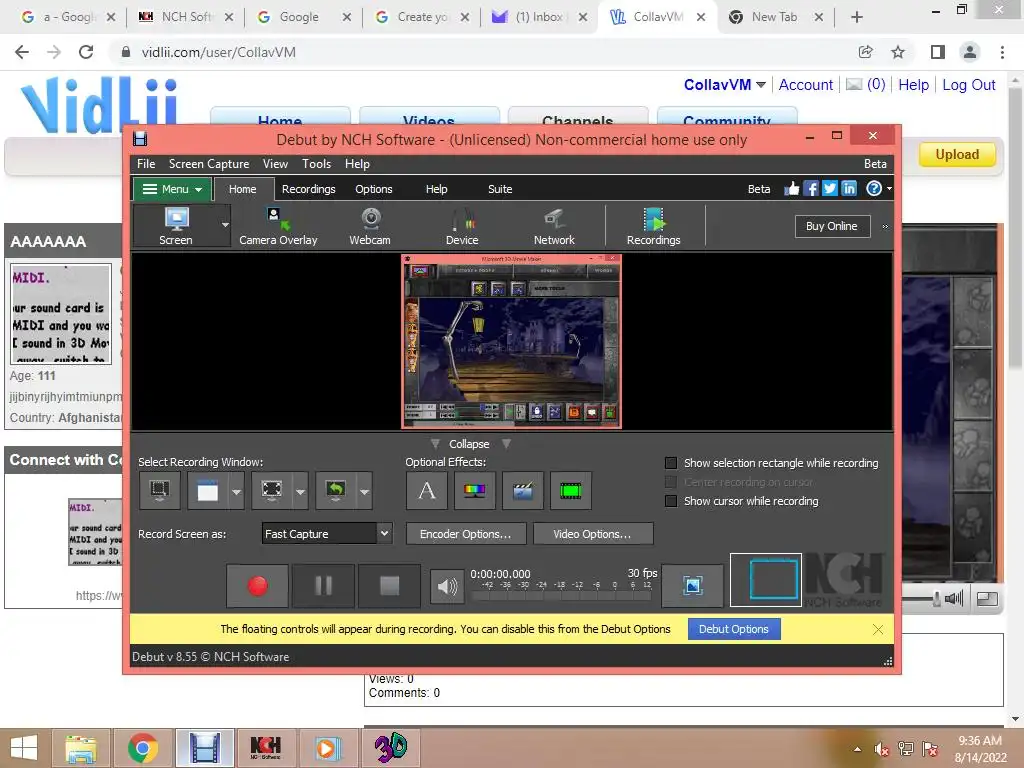Switch to Suite tab

point(500,189)
